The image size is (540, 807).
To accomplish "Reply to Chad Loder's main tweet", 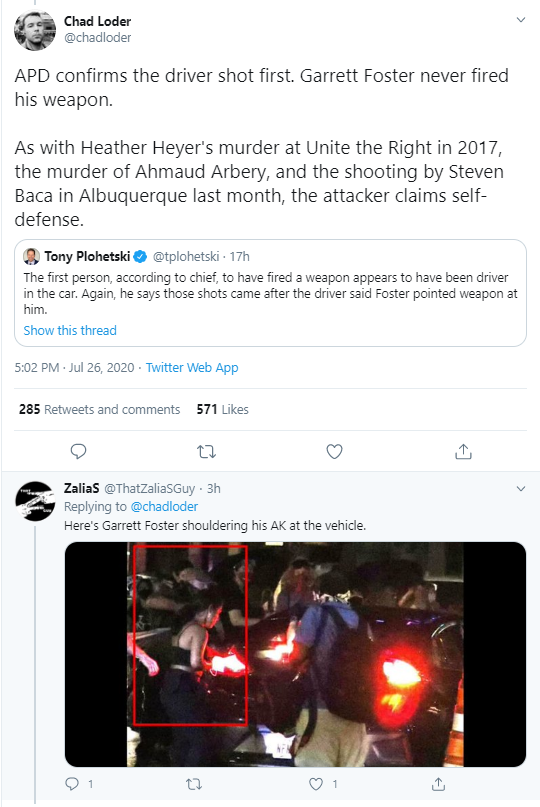I will pyautogui.click(x=78, y=451).
